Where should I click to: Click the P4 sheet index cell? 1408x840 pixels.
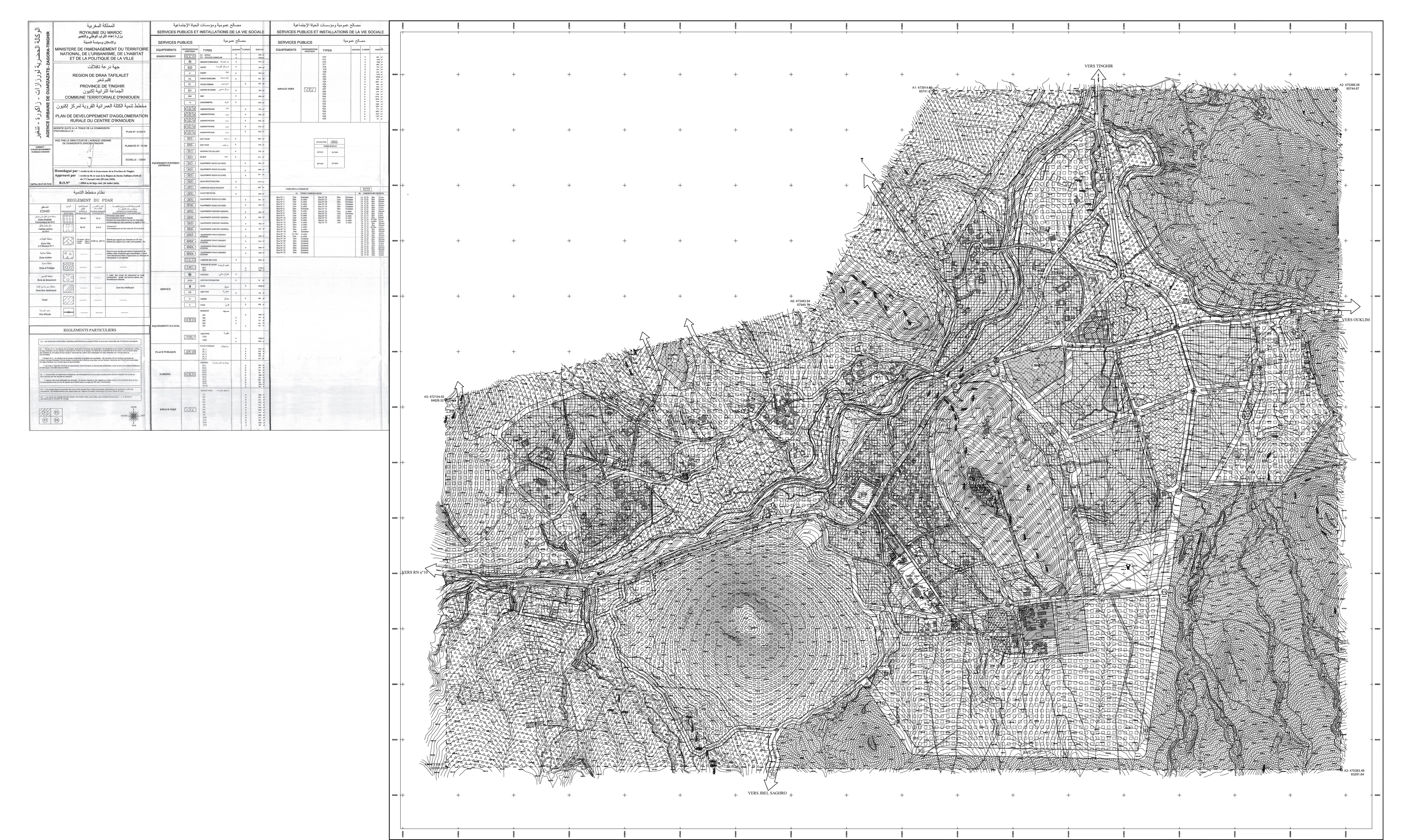tap(57, 420)
